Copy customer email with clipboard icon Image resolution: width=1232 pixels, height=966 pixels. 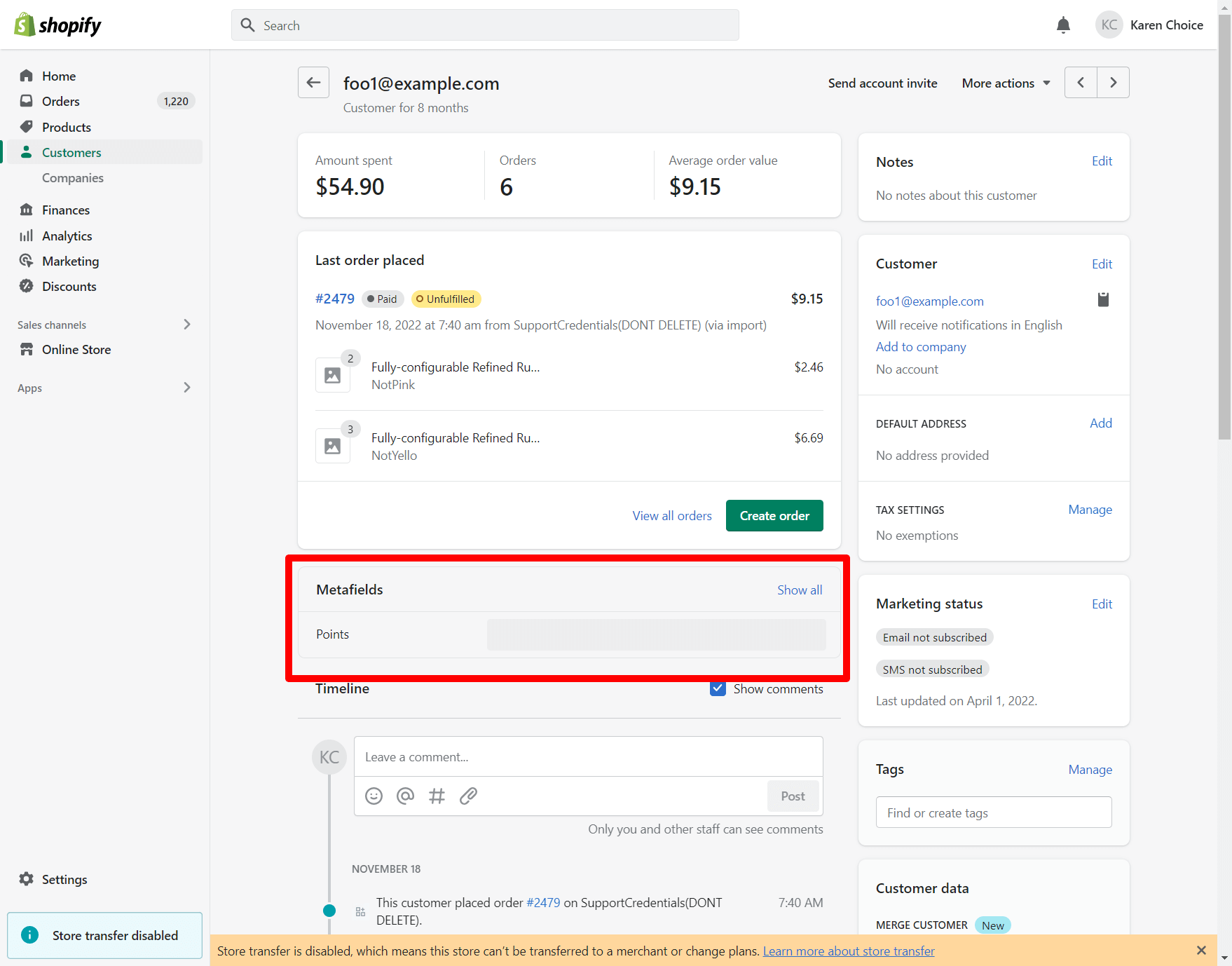pyautogui.click(x=1103, y=300)
